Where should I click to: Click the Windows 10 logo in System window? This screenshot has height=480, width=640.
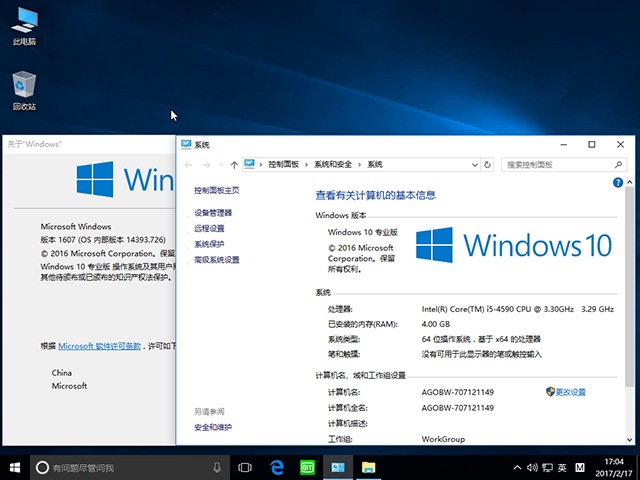tap(513, 245)
